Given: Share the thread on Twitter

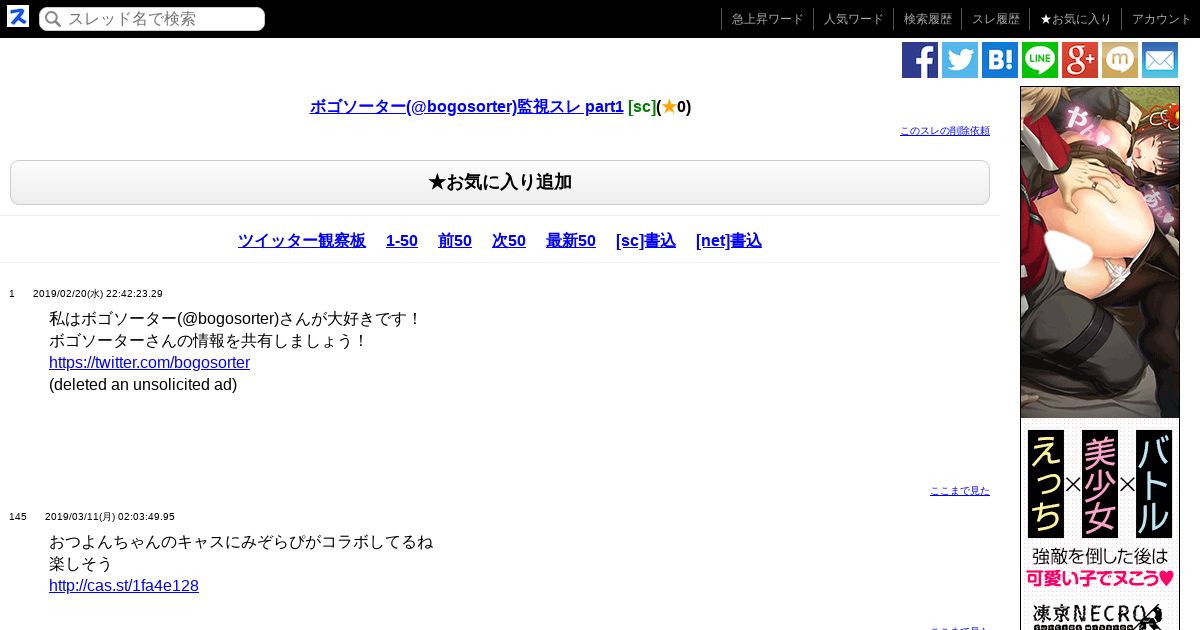Looking at the screenshot, I should (x=960, y=60).
